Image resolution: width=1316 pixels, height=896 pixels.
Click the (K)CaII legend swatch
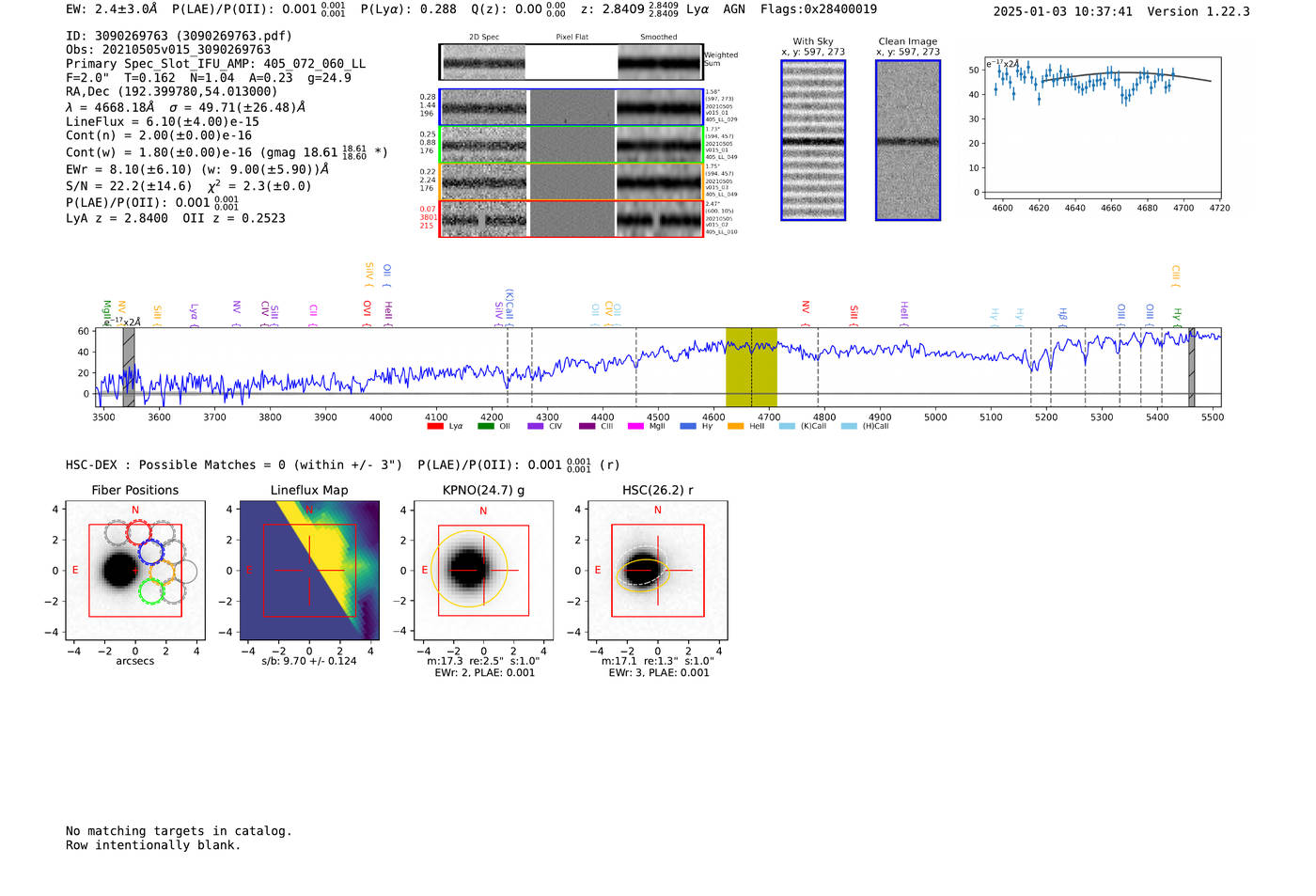coord(787,426)
